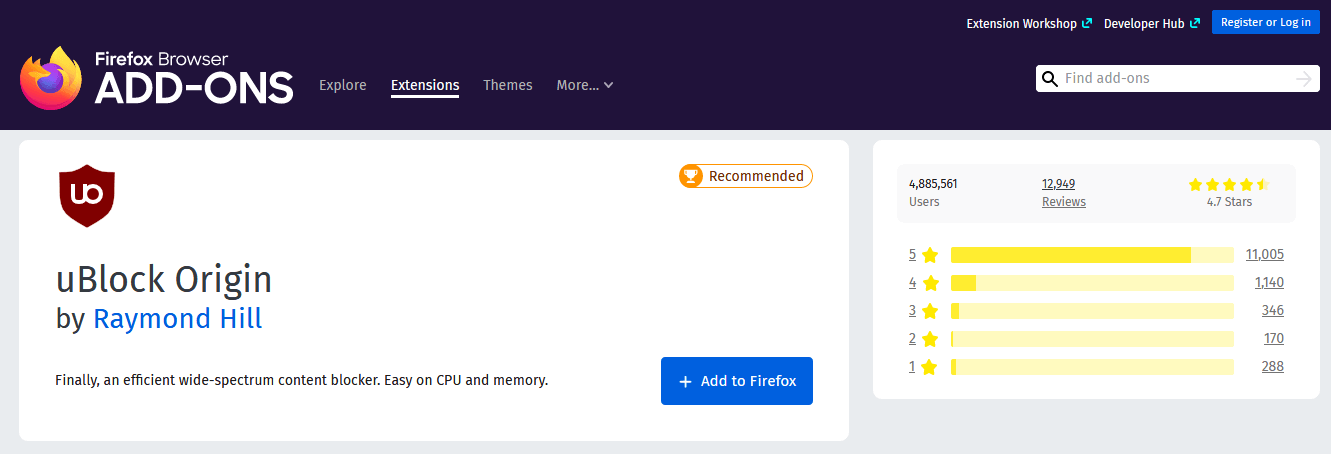The image size is (1331, 454).
Task: Click the Add to Firefox button
Action: pos(737,381)
